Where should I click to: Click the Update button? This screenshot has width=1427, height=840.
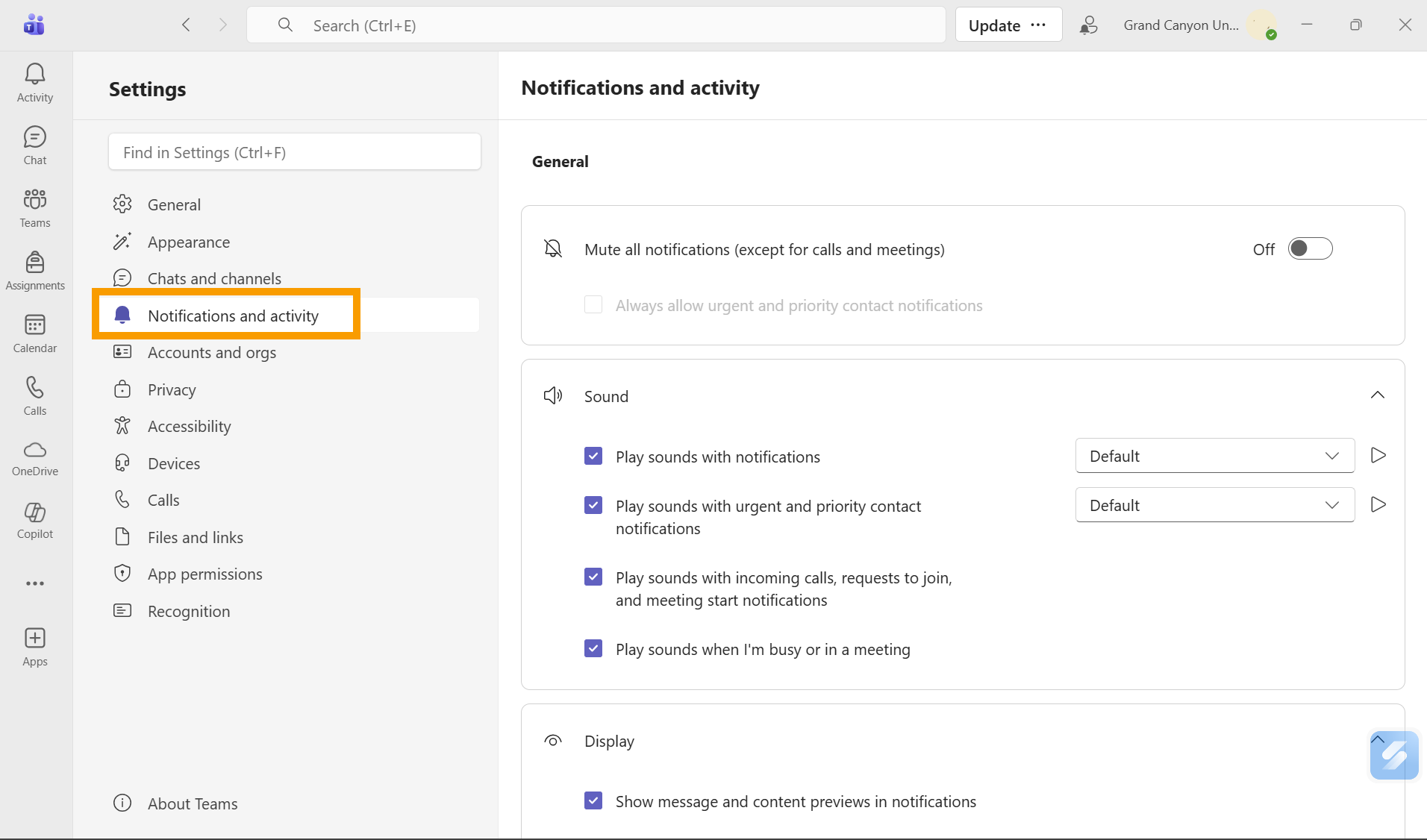point(994,25)
